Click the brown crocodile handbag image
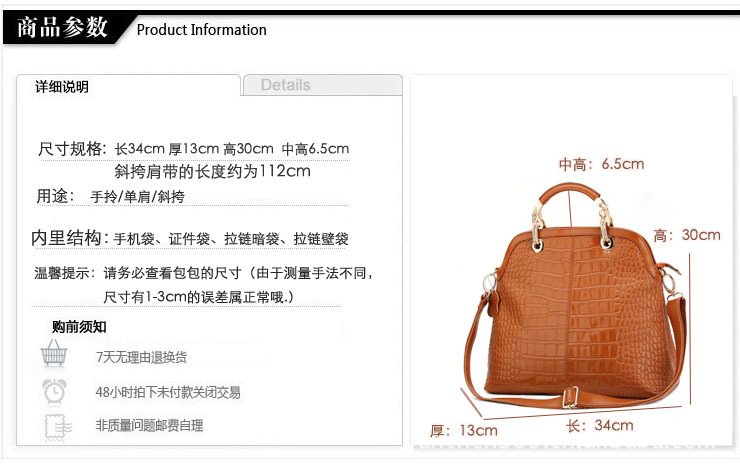The height and width of the screenshot is (471, 740). pos(574,297)
